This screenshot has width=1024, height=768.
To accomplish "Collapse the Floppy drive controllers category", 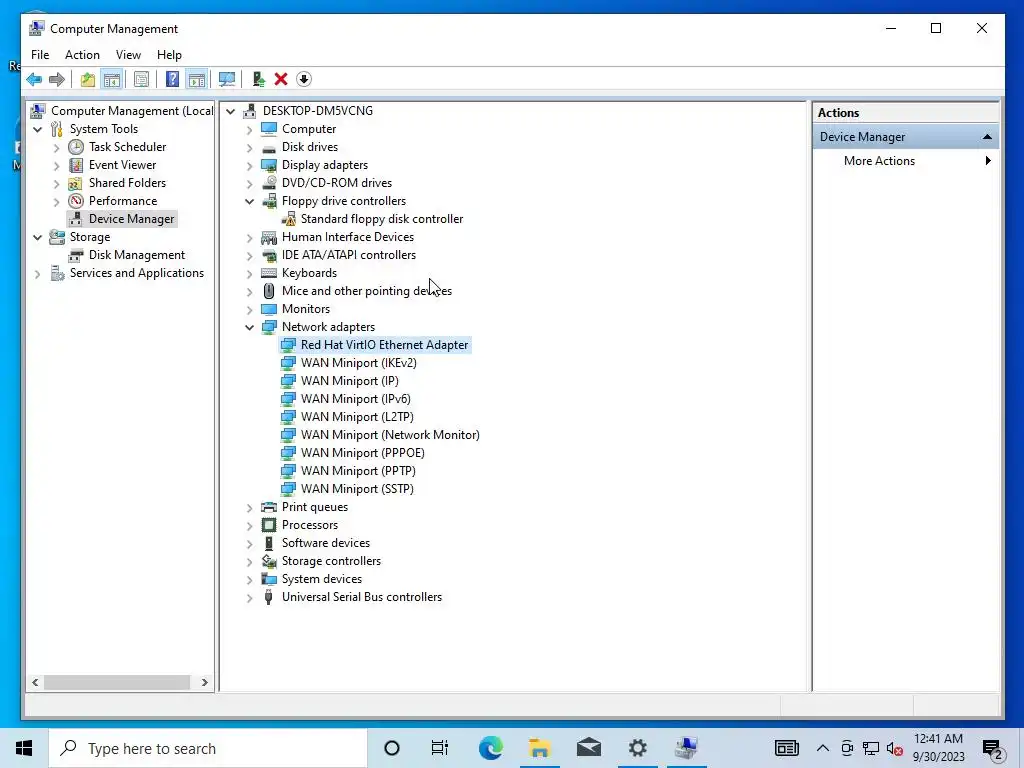I will coord(249,201).
